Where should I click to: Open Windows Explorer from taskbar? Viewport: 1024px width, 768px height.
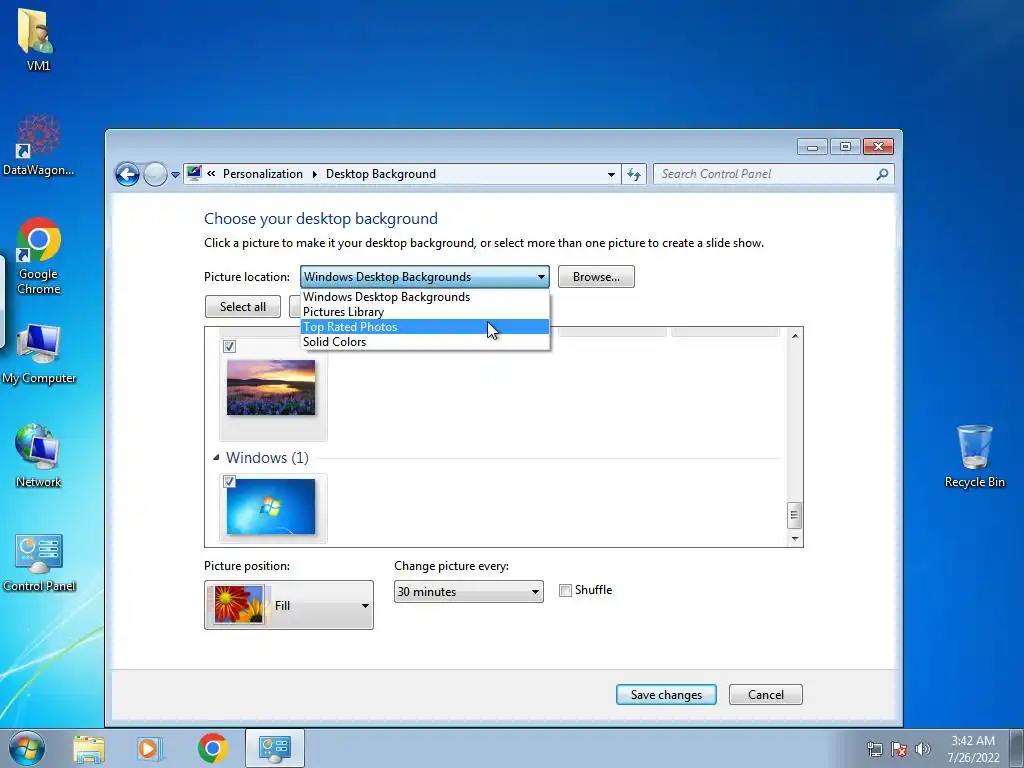[x=89, y=748]
